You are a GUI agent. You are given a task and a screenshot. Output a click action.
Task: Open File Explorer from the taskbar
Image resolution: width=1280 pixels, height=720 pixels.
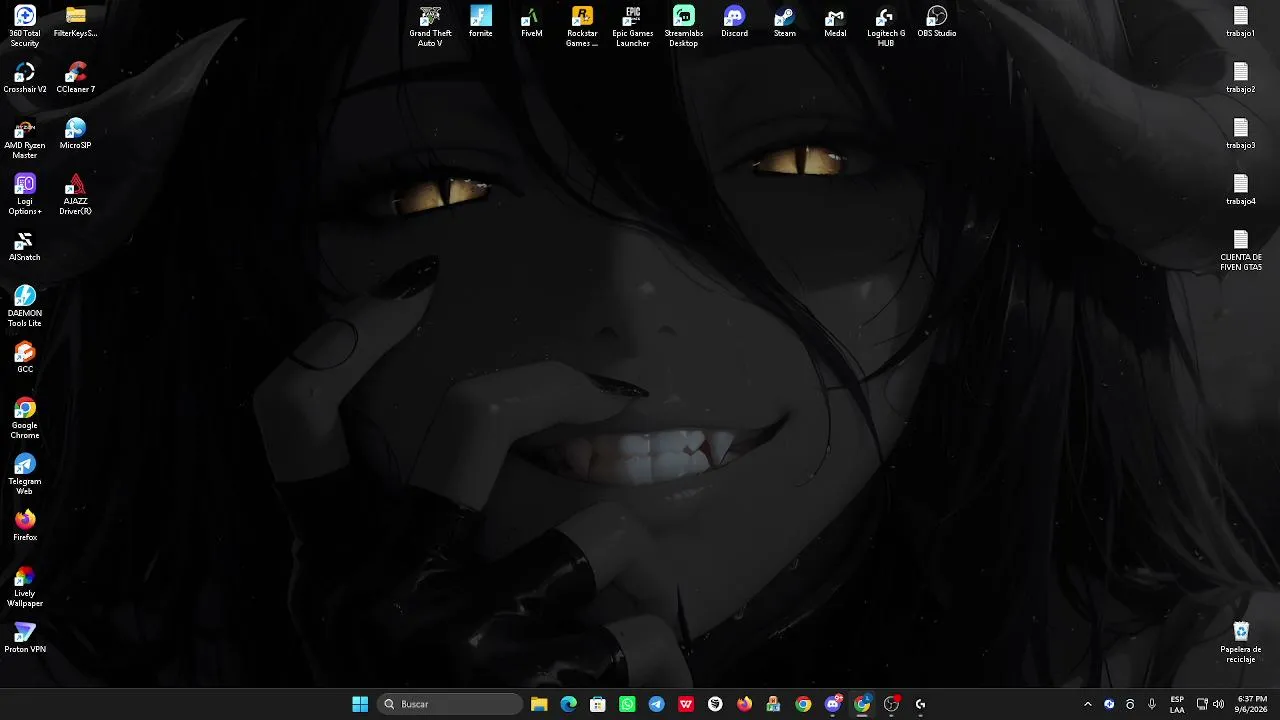pyautogui.click(x=539, y=704)
